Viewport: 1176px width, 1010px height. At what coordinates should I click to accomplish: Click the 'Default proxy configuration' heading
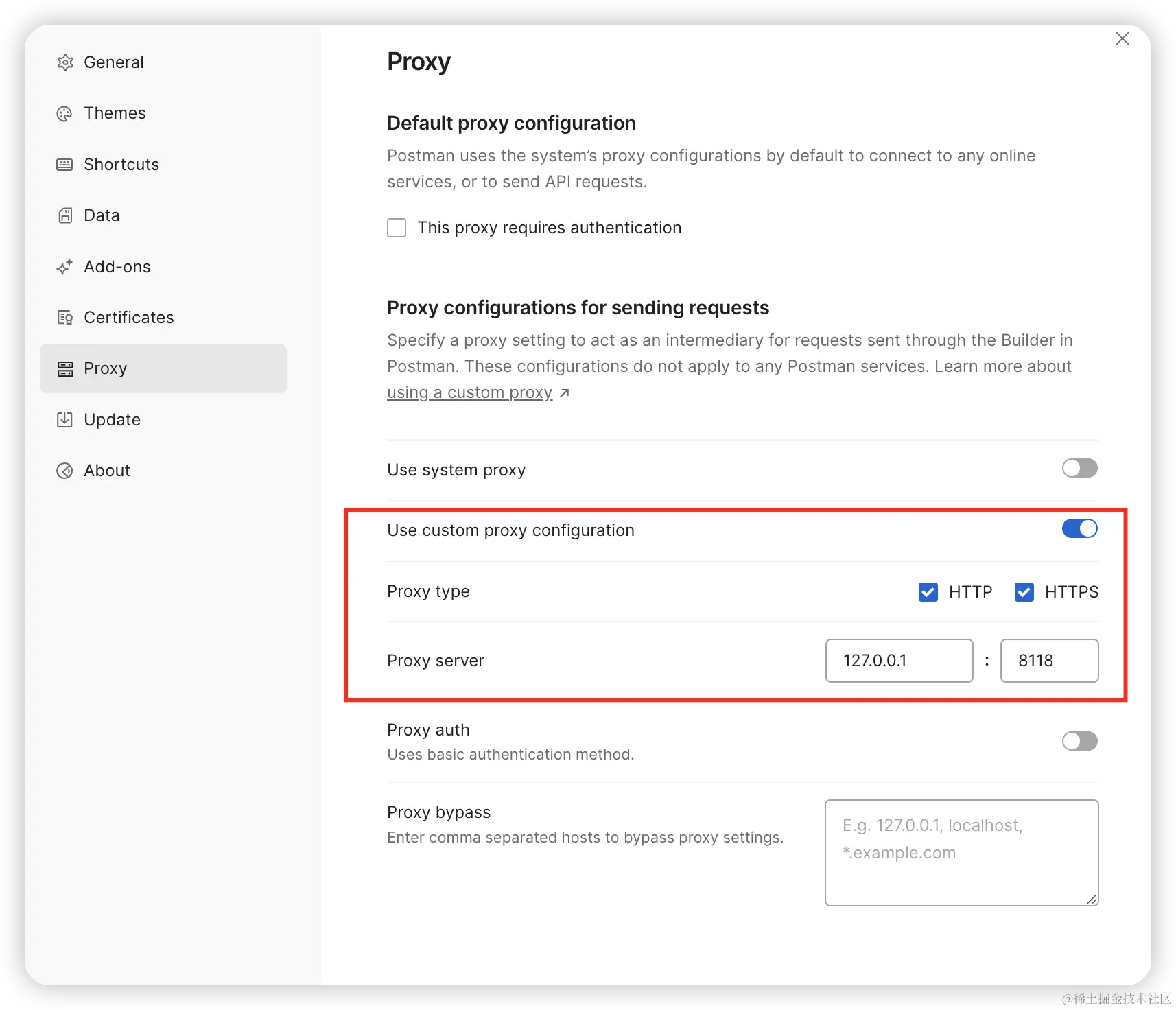tap(511, 124)
